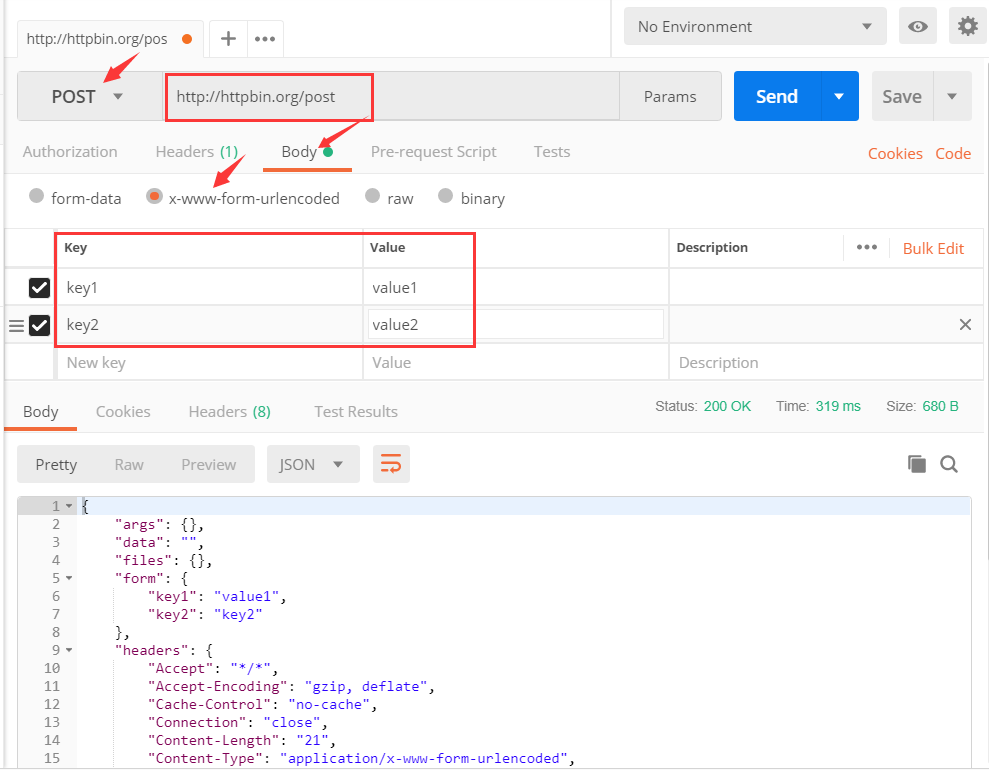Toggle the response line wrap icon
The image size is (989, 770).
tap(391, 464)
